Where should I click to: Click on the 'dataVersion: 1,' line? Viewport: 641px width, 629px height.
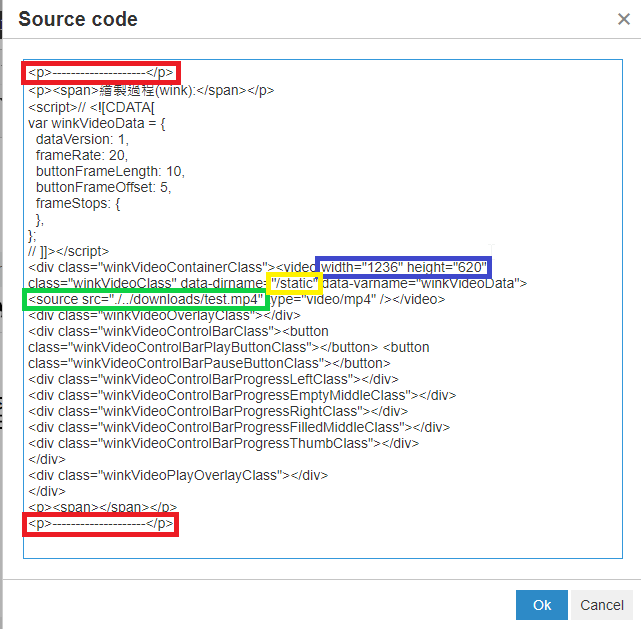[x=82, y=139]
